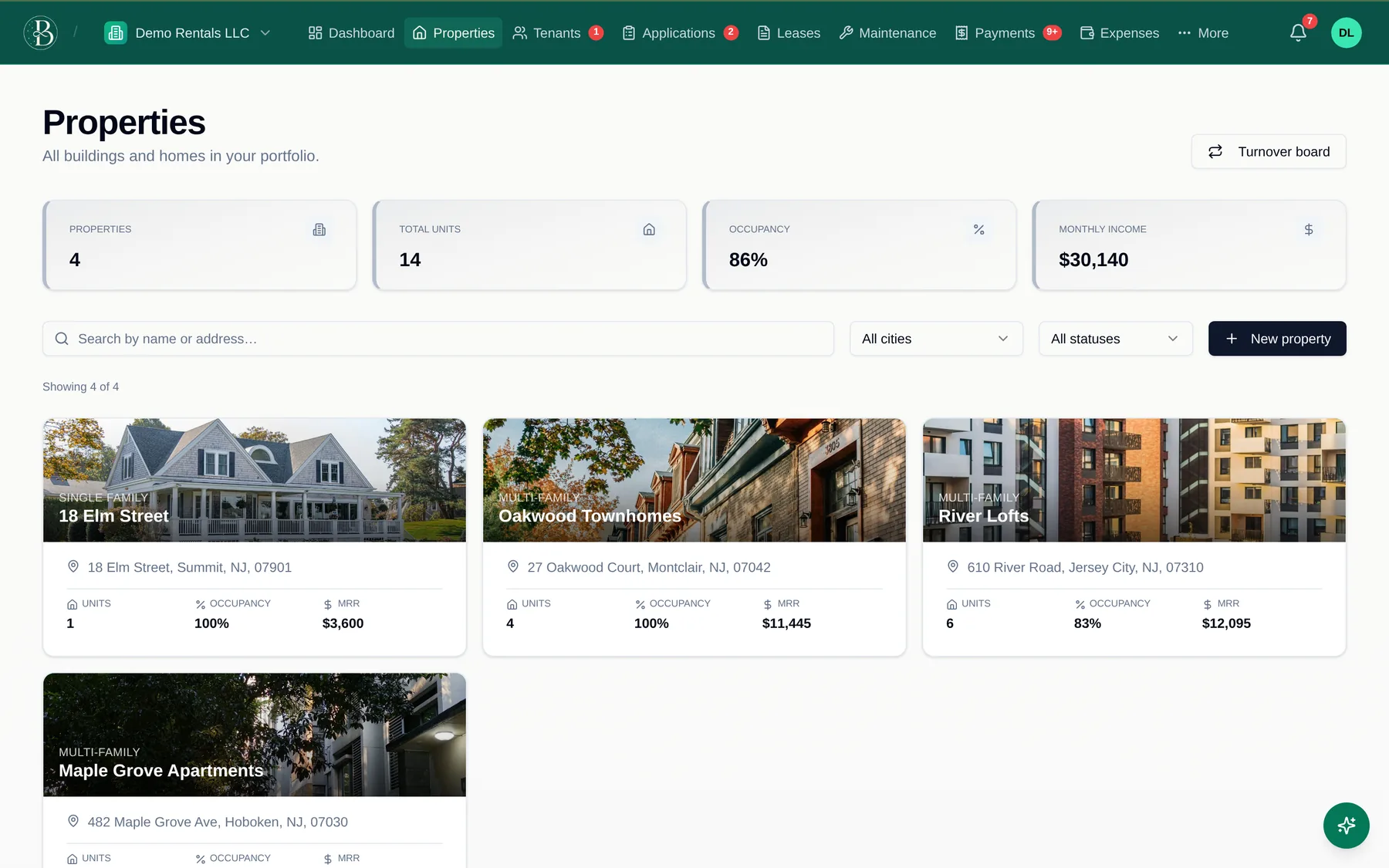Open the All statuses filter dropdown
The image size is (1389, 868).
(1115, 339)
